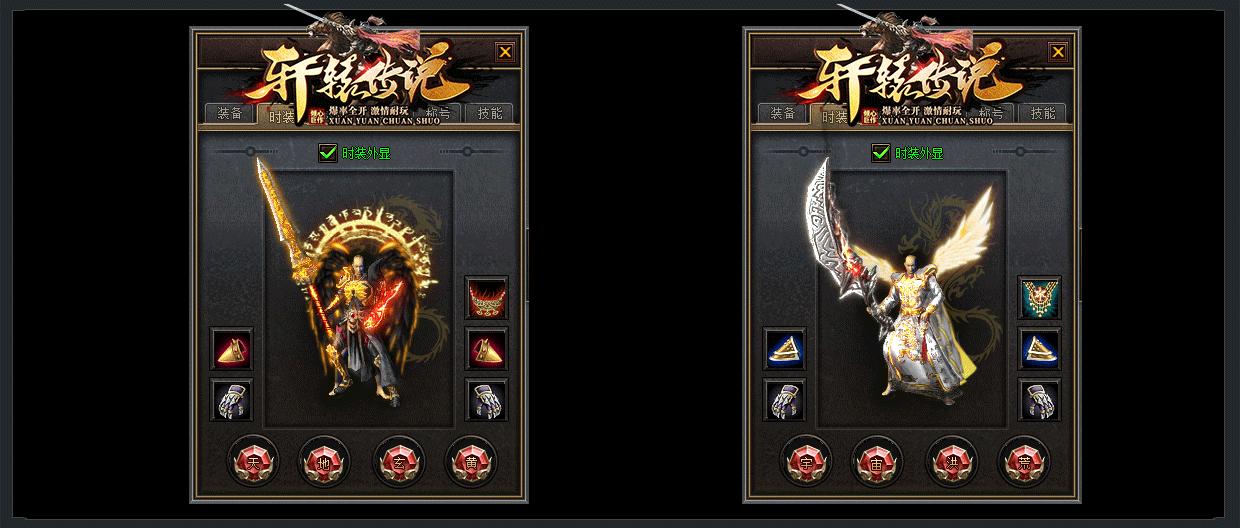Select the teal medallion slot beside winged character

(x=1039, y=297)
